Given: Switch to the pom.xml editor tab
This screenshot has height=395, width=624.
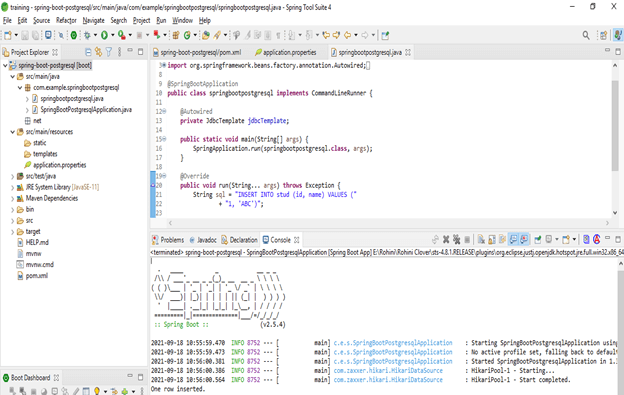Looking at the screenshot, I should 197,52.
